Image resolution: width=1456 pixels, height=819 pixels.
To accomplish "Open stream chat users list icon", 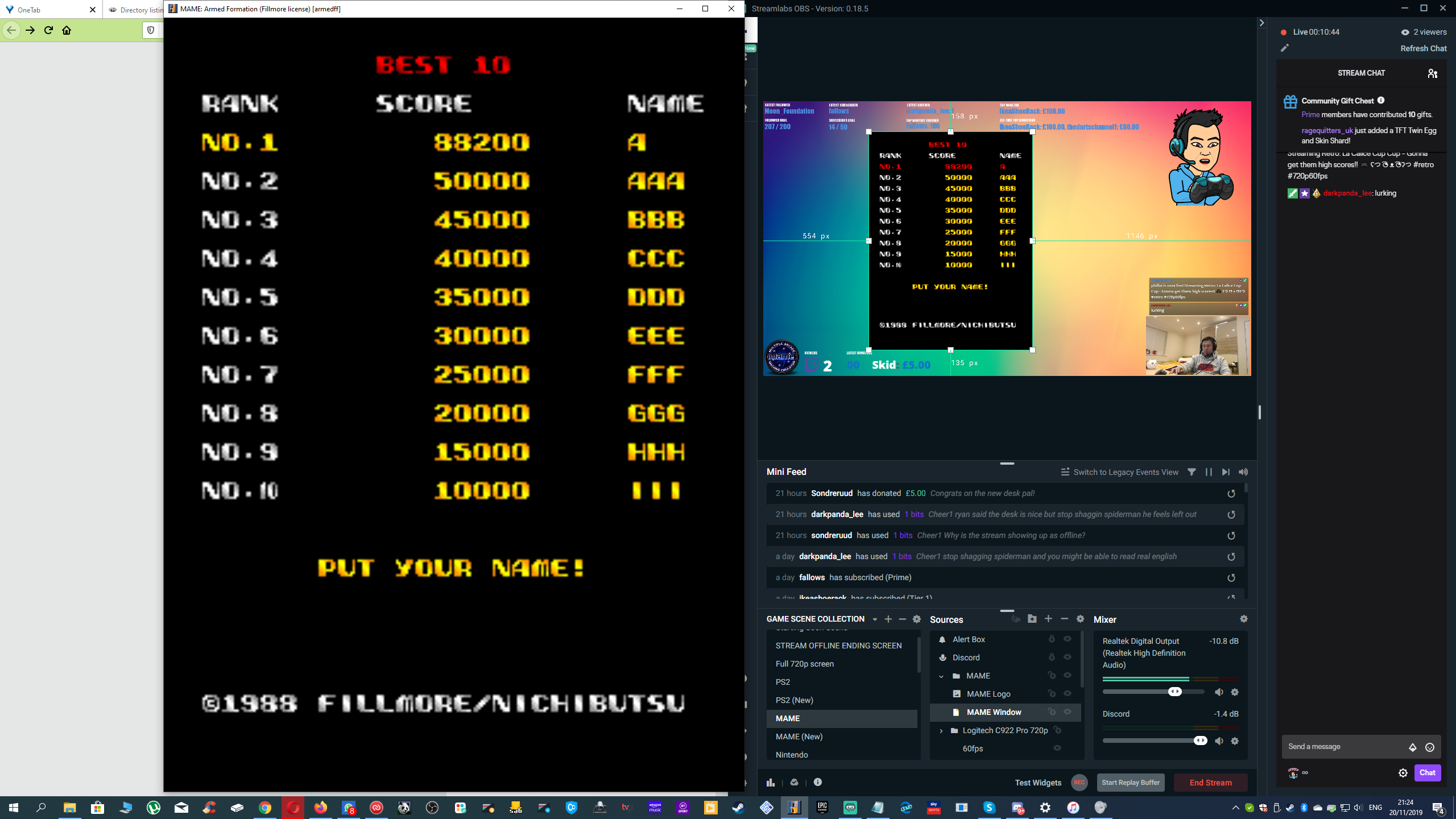I will 1433,73.
